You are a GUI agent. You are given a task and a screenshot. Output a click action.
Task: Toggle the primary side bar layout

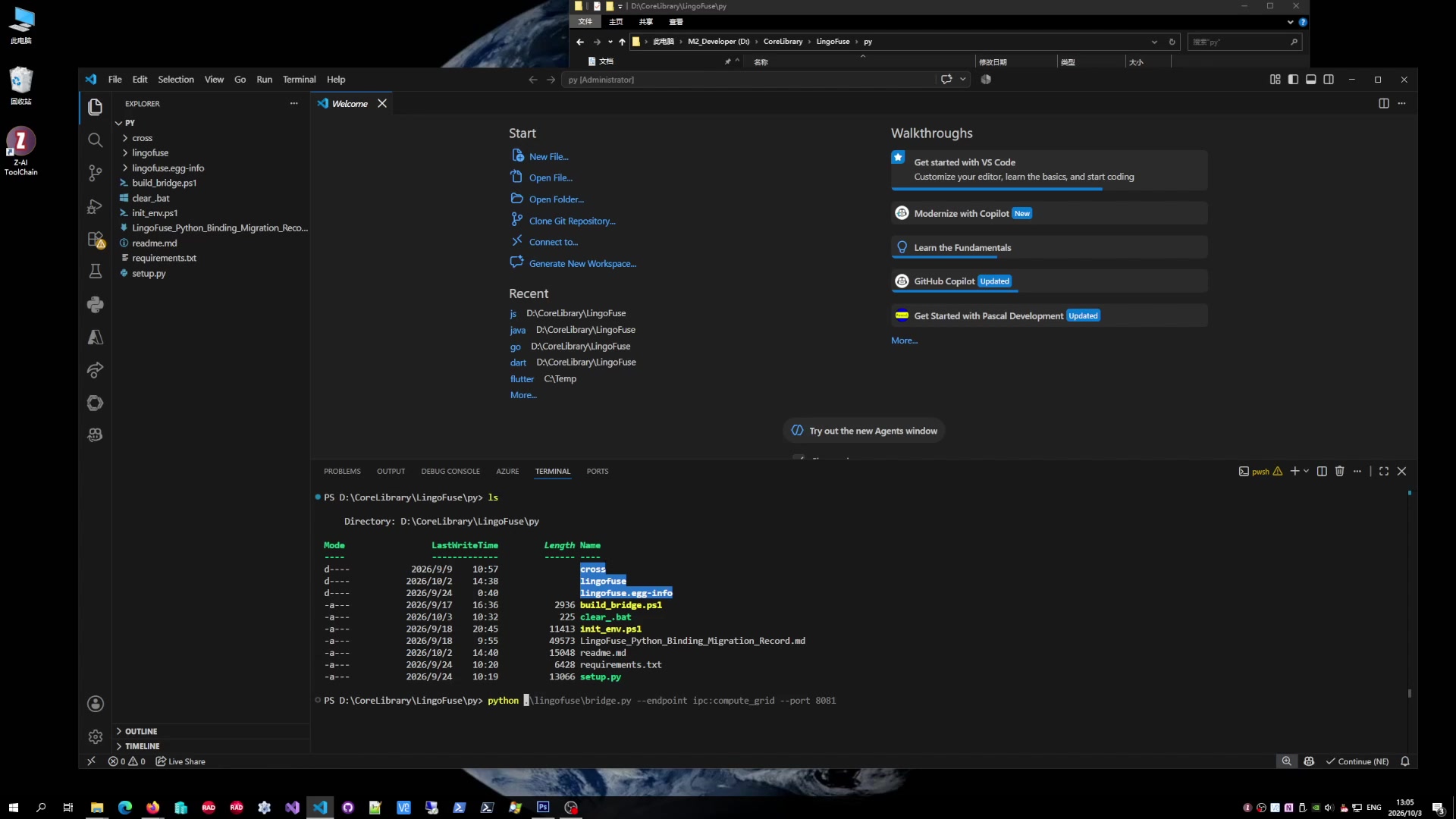point(1293,80)
